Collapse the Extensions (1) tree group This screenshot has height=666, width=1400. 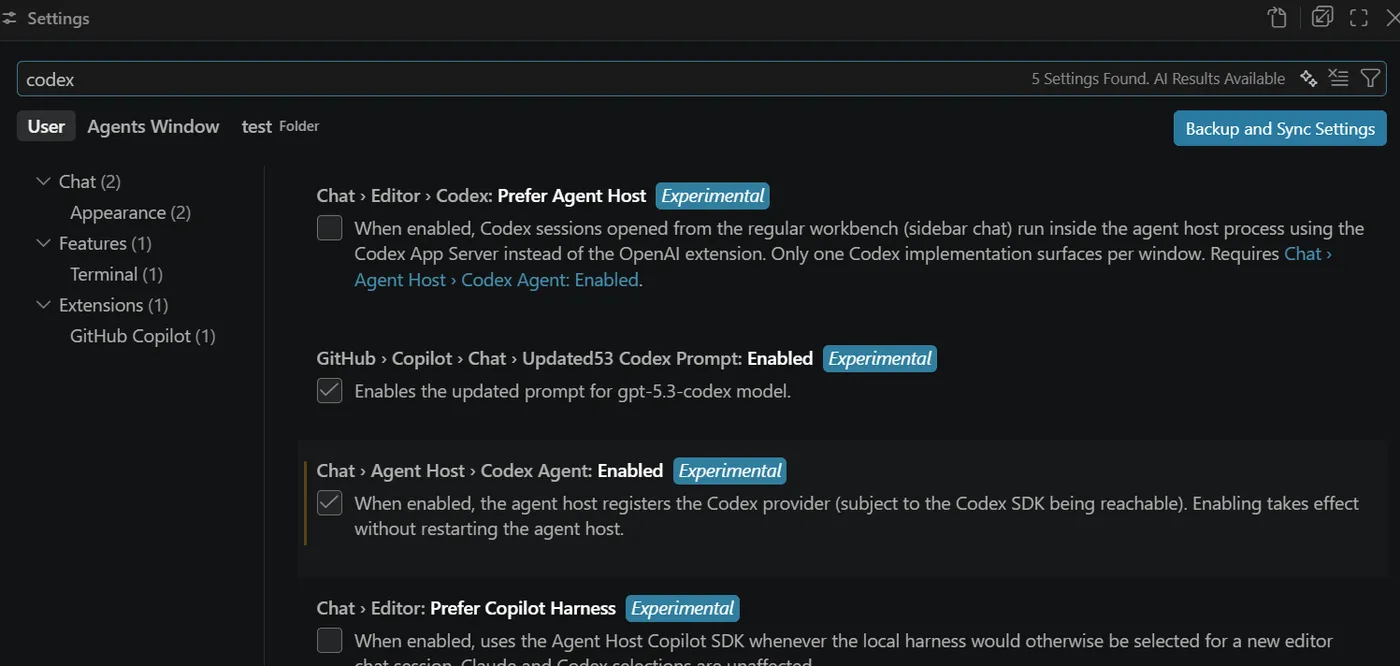pos(43,305)
